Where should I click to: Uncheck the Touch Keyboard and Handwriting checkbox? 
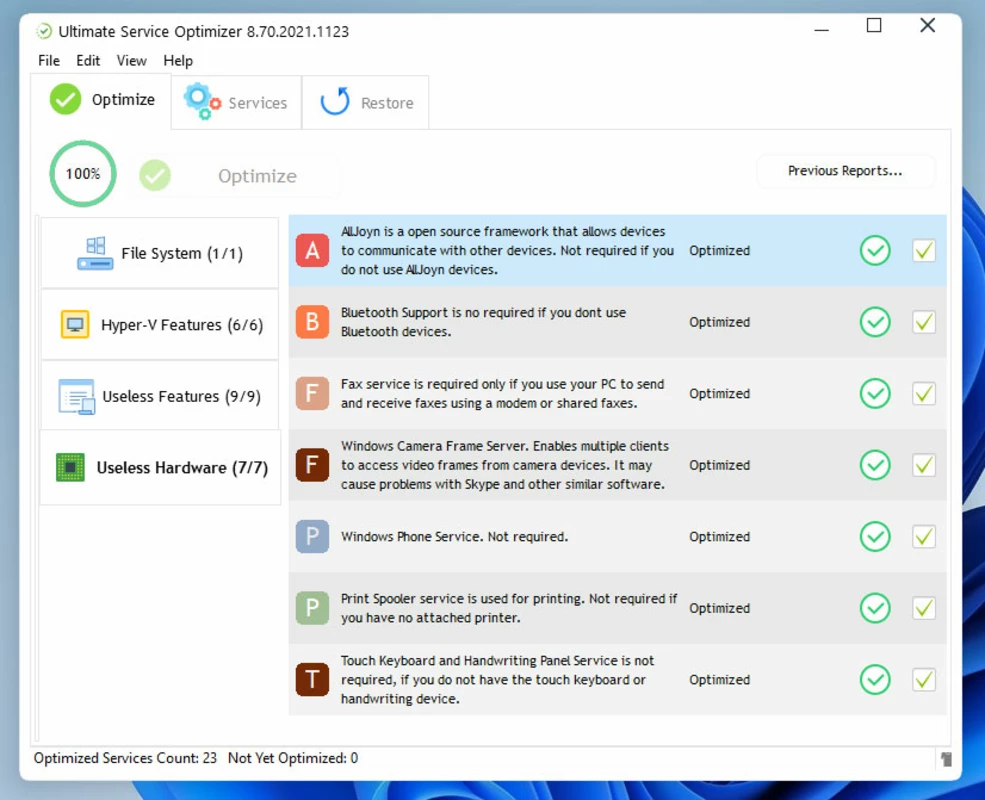point(924,679)
